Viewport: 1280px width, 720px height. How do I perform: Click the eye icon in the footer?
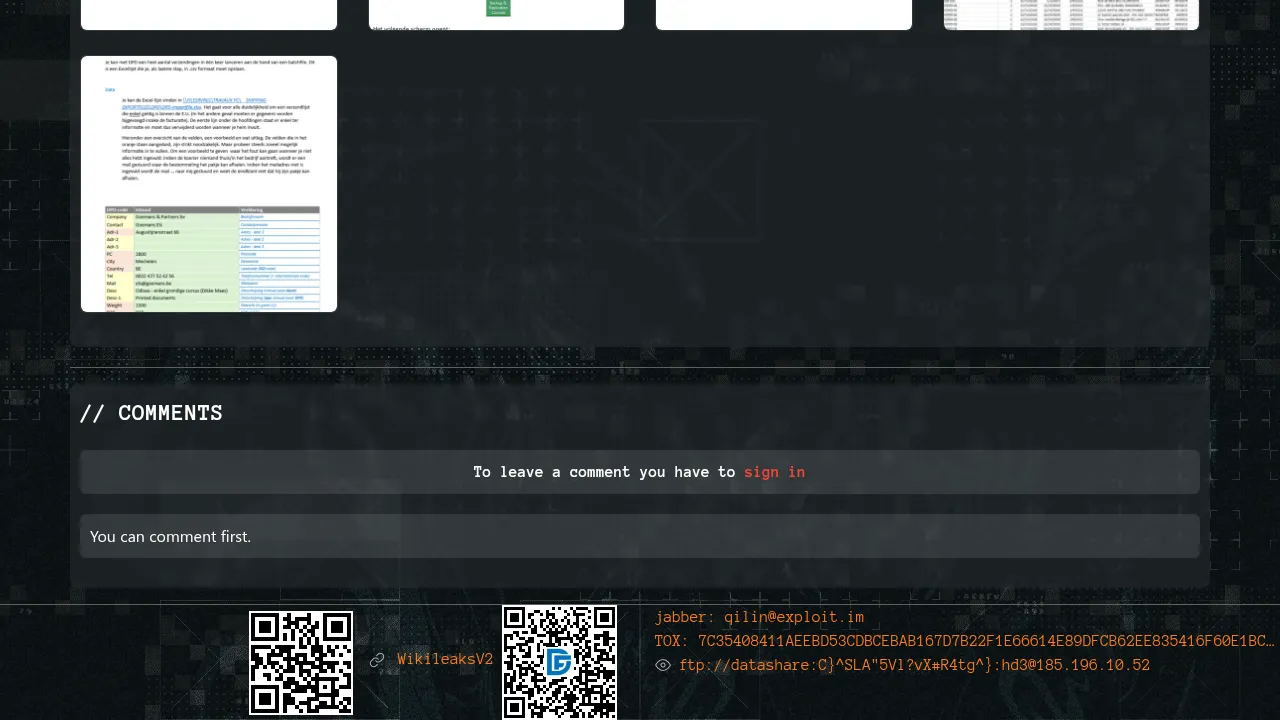[x=663, y=665]
